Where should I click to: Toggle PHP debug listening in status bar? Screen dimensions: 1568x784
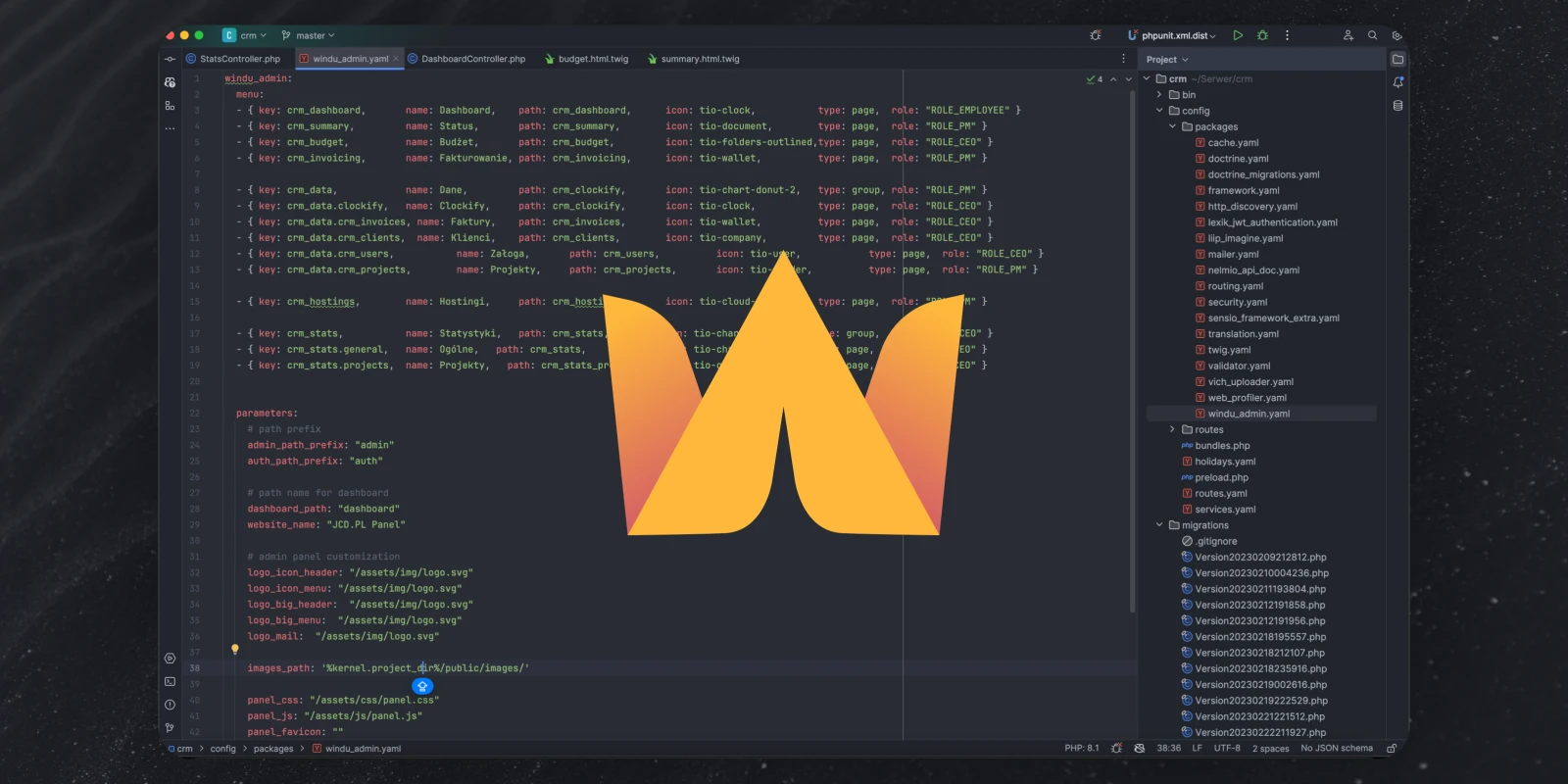pos(1116,749)
